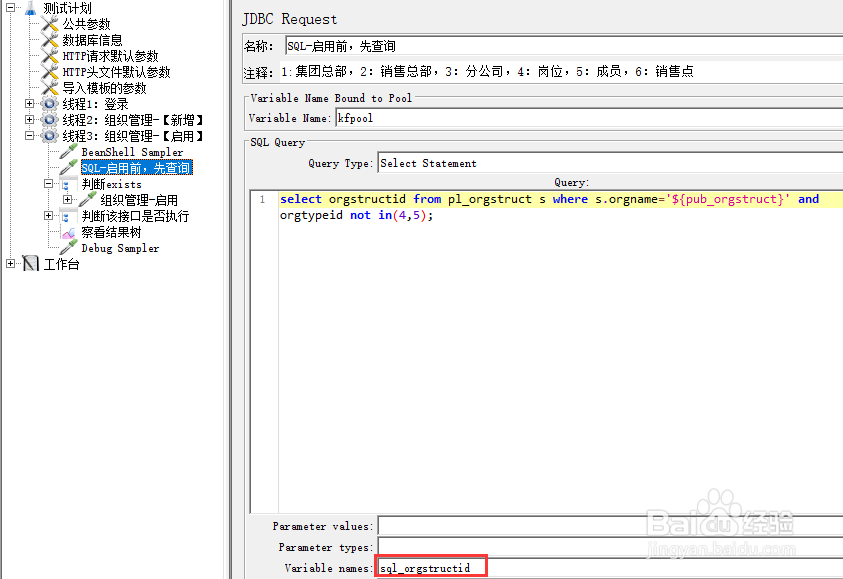The width and height of the screenshot is (843, 579).
Task: Expand the 线程1: 登录 node
Action: click(30, 104)
